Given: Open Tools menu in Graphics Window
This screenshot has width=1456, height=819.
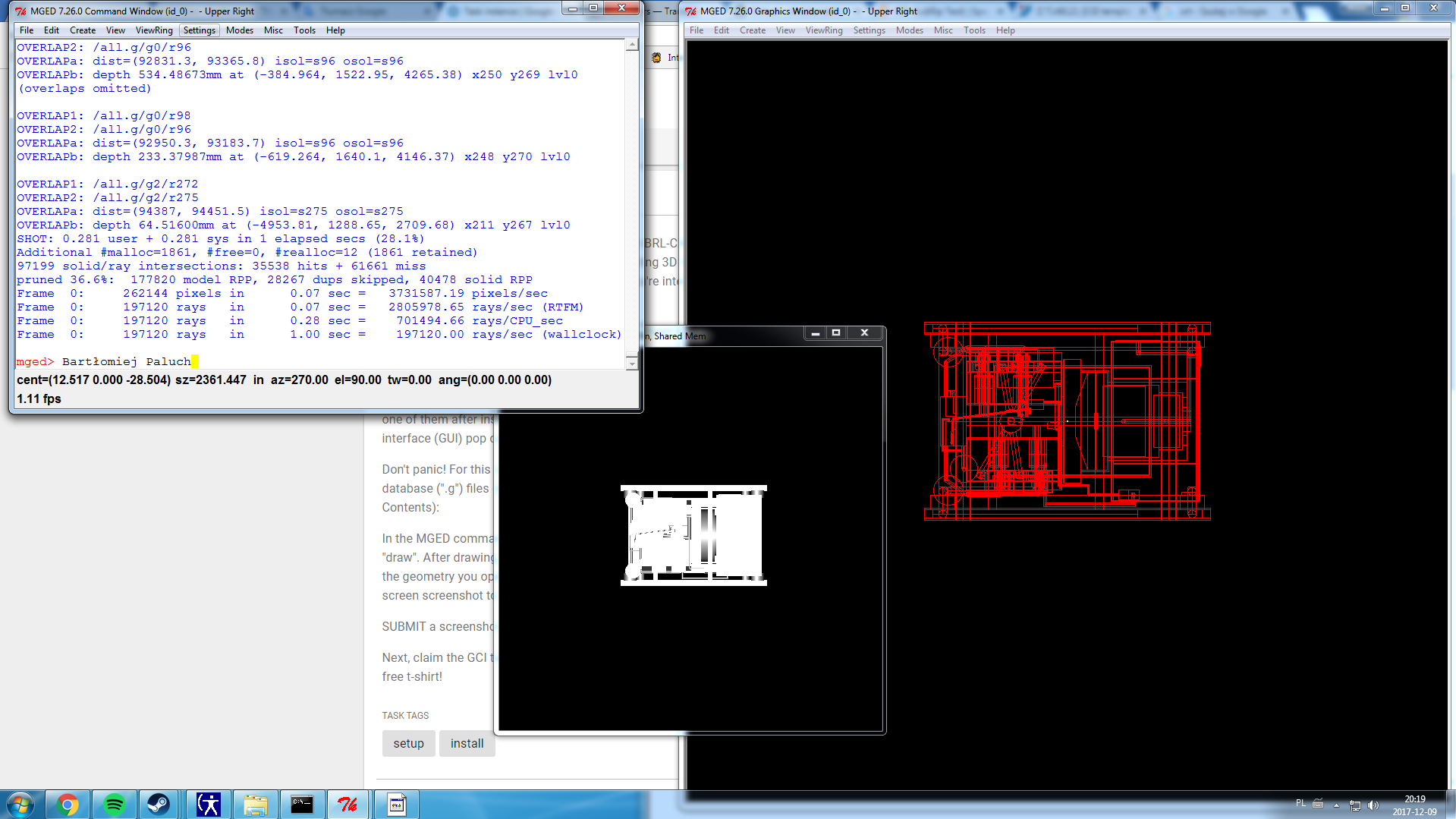Looking at the screenshot, I should (x=974, y=30).
